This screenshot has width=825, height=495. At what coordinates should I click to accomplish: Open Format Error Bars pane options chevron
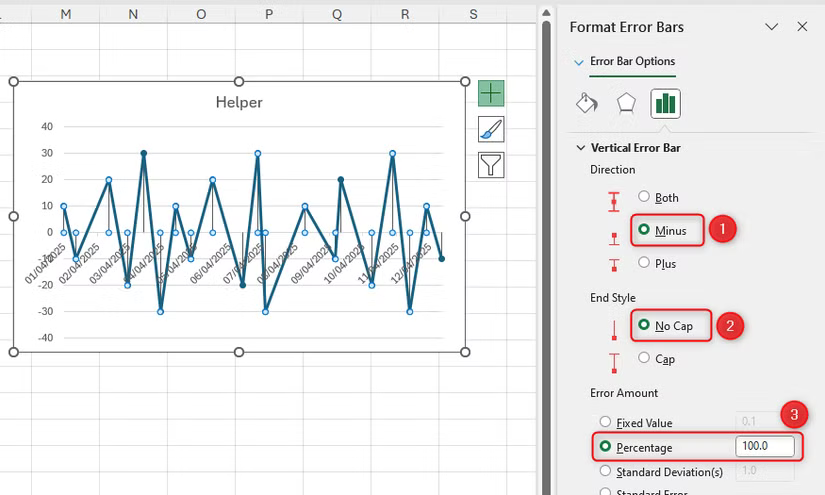pos(771,26)
